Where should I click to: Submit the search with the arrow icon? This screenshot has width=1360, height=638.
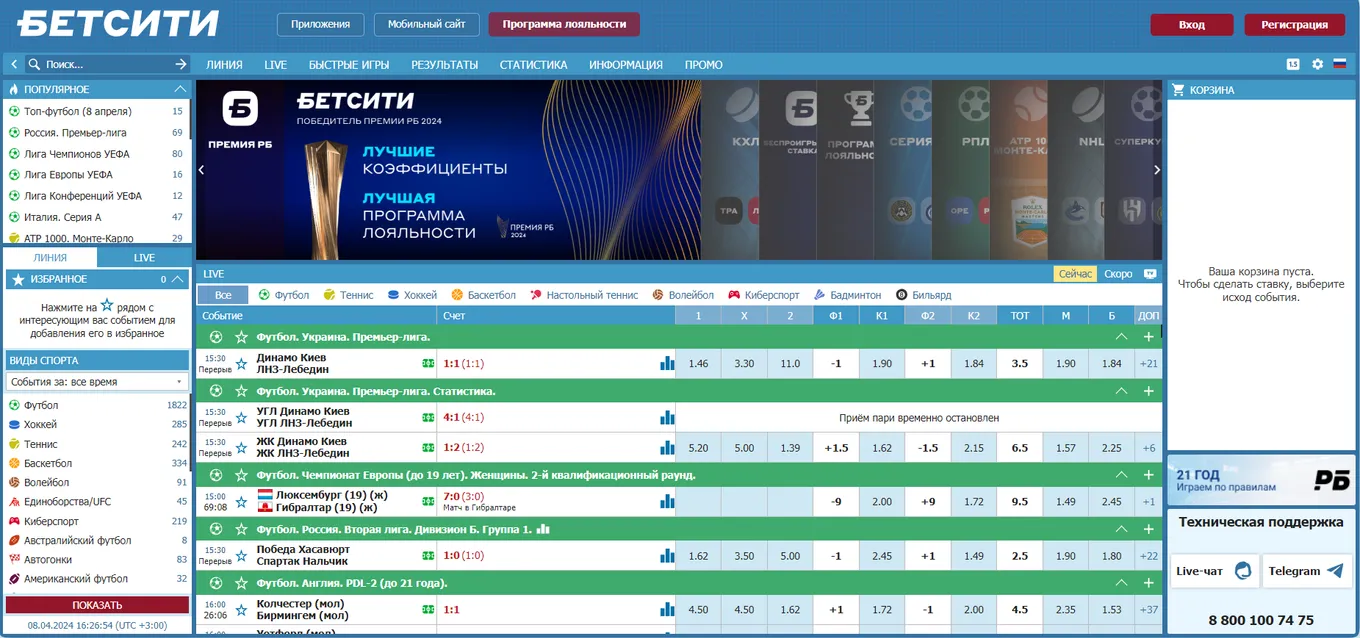click(181, 64)
